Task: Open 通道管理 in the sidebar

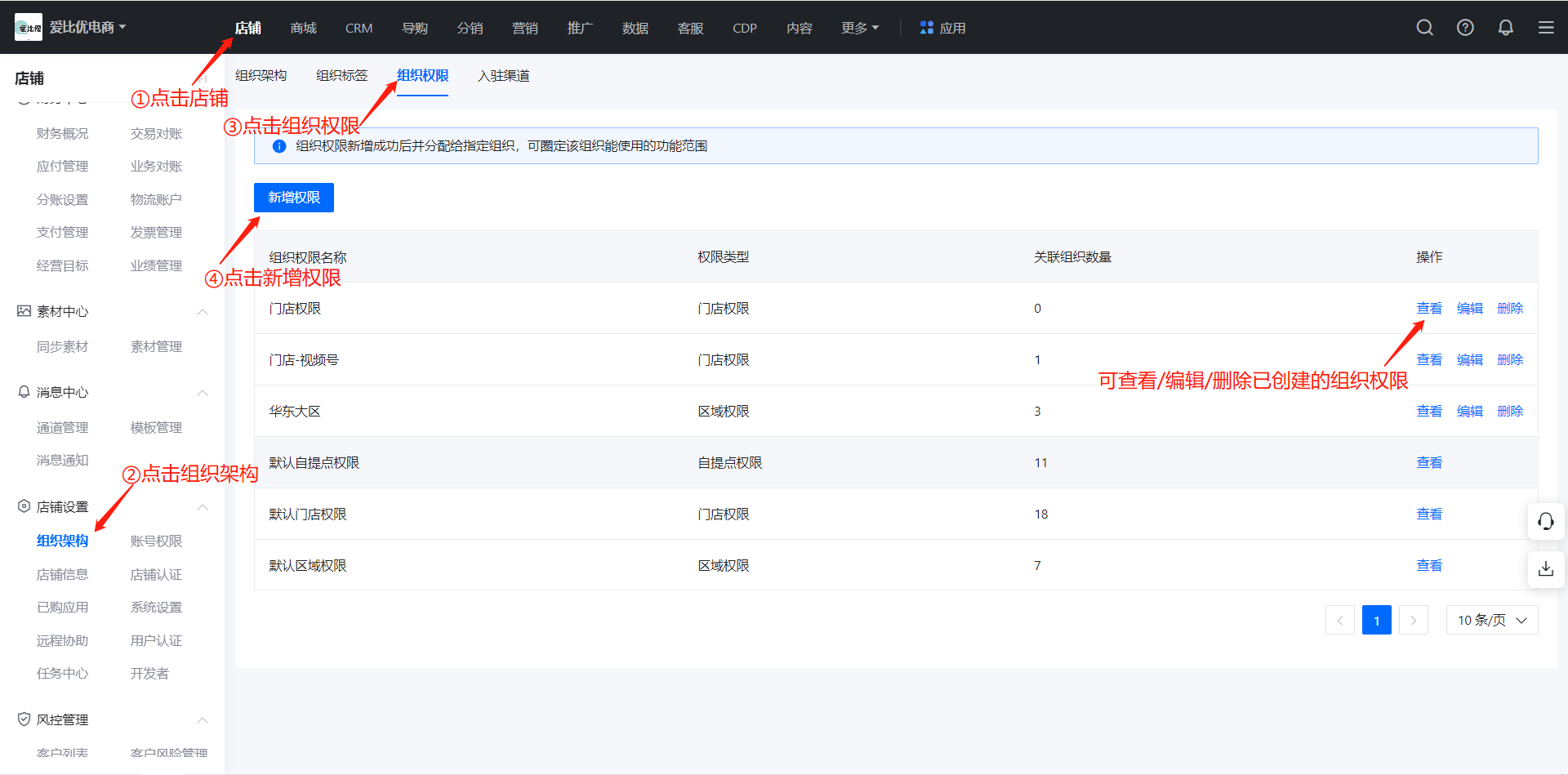Action: (62, 427)
